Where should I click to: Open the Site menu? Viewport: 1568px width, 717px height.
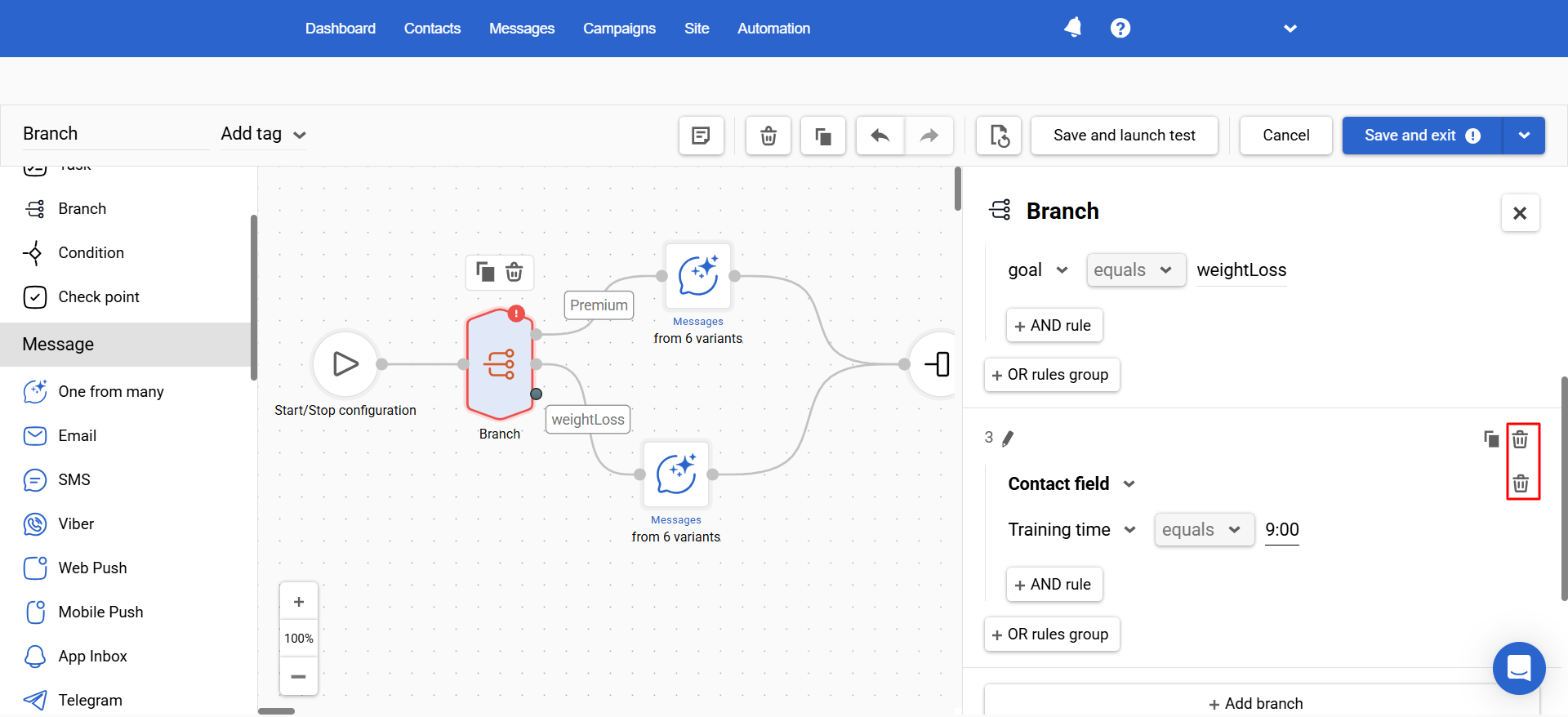(697, 29)
